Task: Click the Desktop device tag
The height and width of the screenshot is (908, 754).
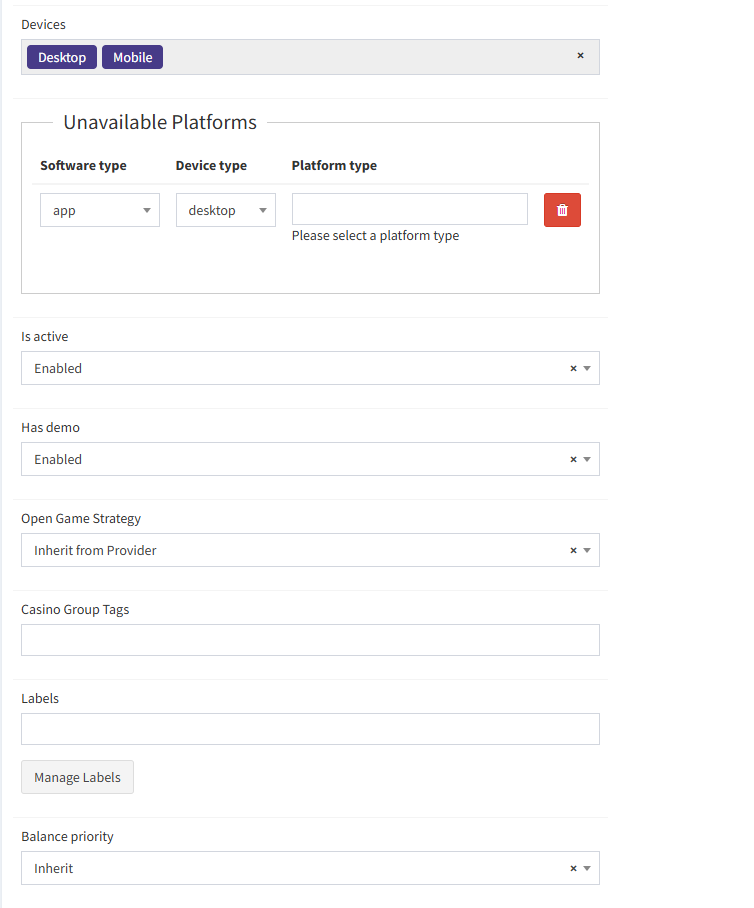Action: click(62, 57)
